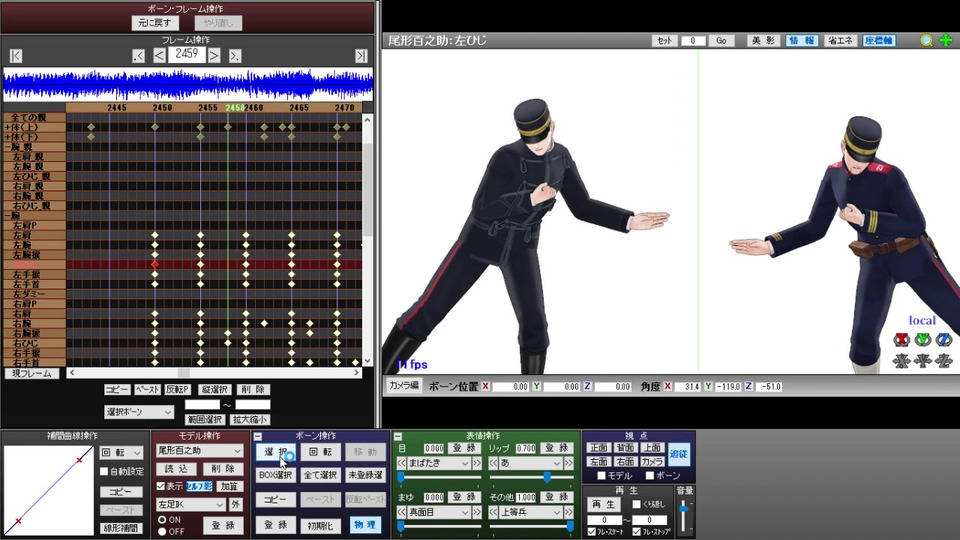The height and width of the screenshot is (540, 960).
Task: Click 再生 play button
Action: (604, 504)
